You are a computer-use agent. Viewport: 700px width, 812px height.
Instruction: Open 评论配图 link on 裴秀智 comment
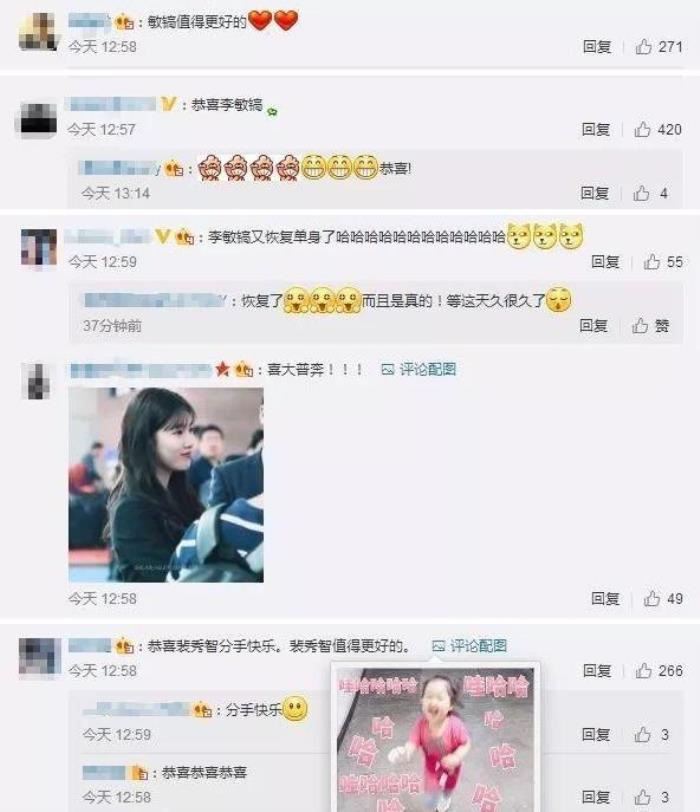tap(469, 646)
